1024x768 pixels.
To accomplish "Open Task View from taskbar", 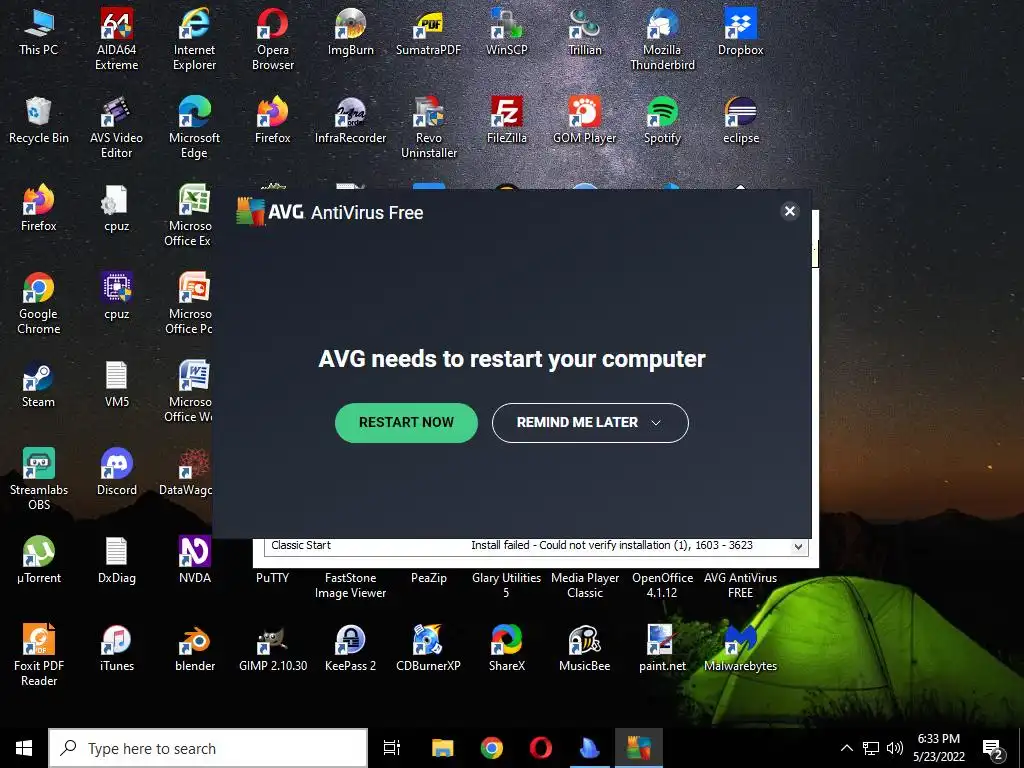I will (x=392, y=748).
